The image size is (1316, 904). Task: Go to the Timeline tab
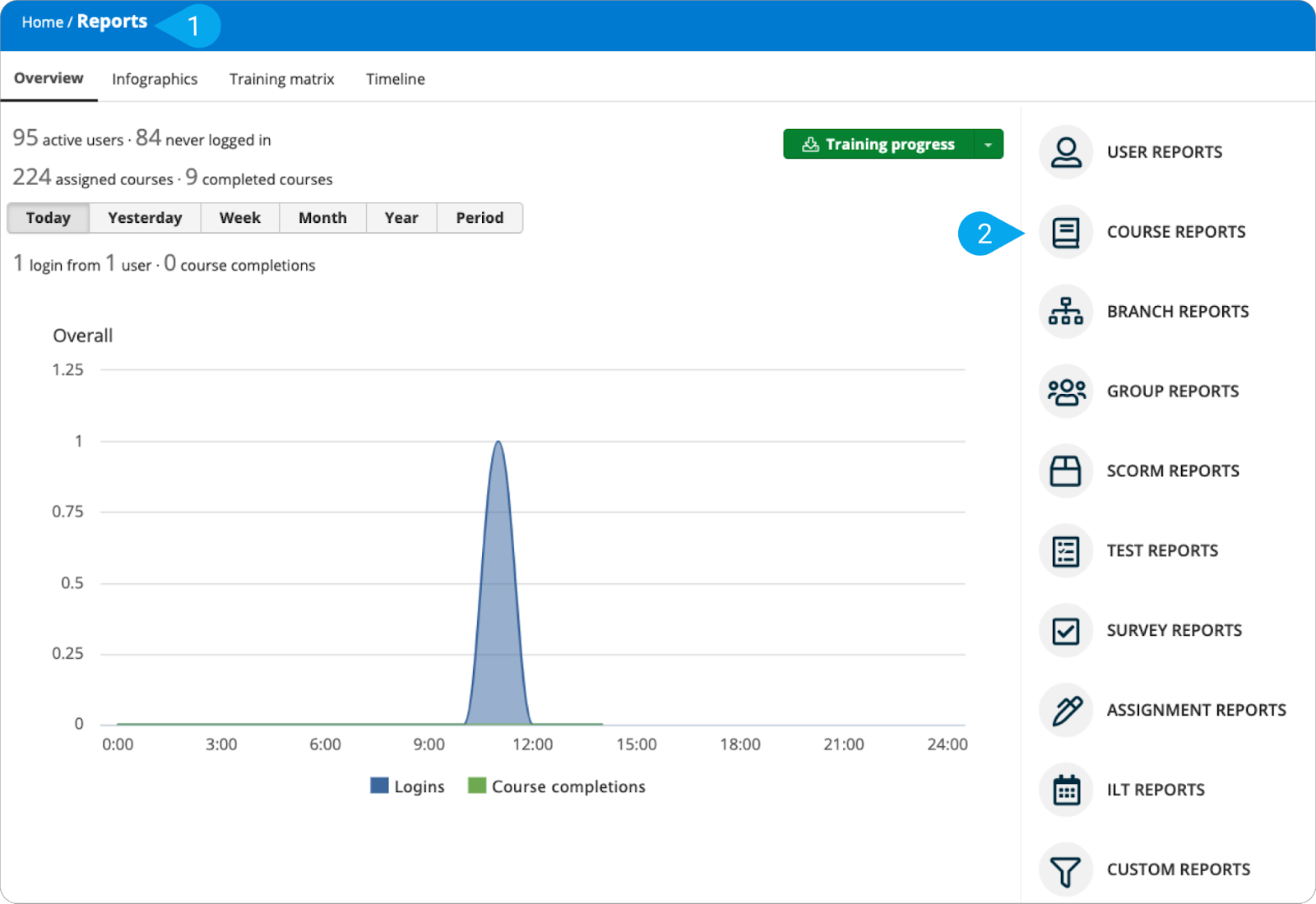tap(395, 79)
